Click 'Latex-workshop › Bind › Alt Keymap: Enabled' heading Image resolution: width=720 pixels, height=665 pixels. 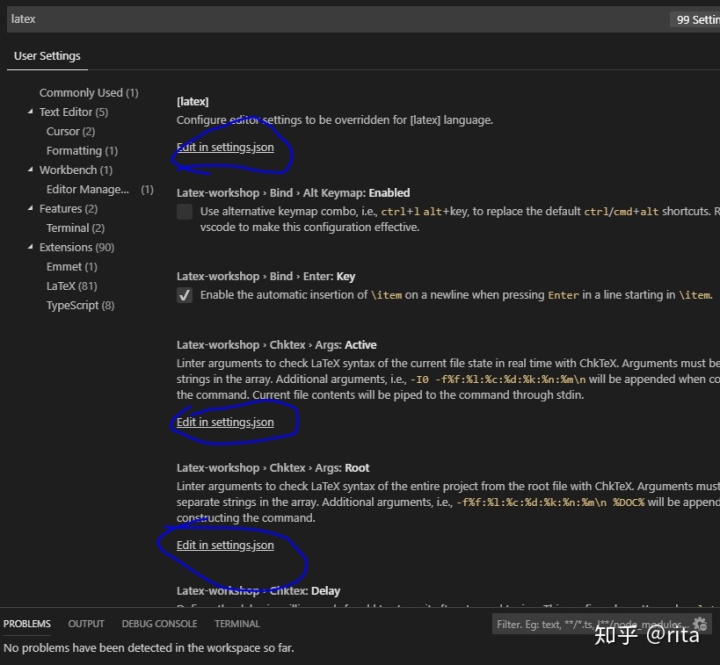293,193
